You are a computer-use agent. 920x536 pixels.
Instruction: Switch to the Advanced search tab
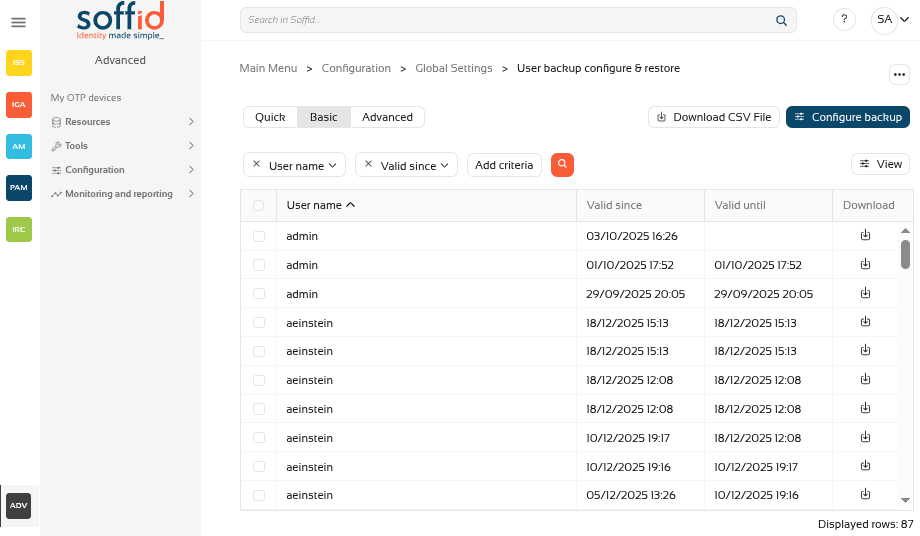tap(387, 117)
